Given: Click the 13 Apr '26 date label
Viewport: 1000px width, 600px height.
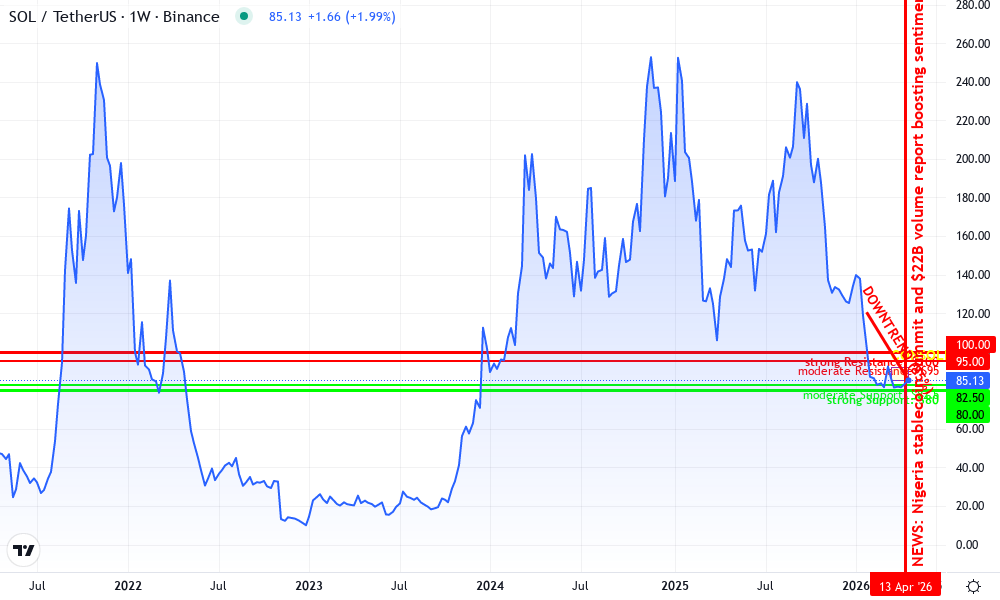Looking at the screenshot, I should tap(905, 587).
